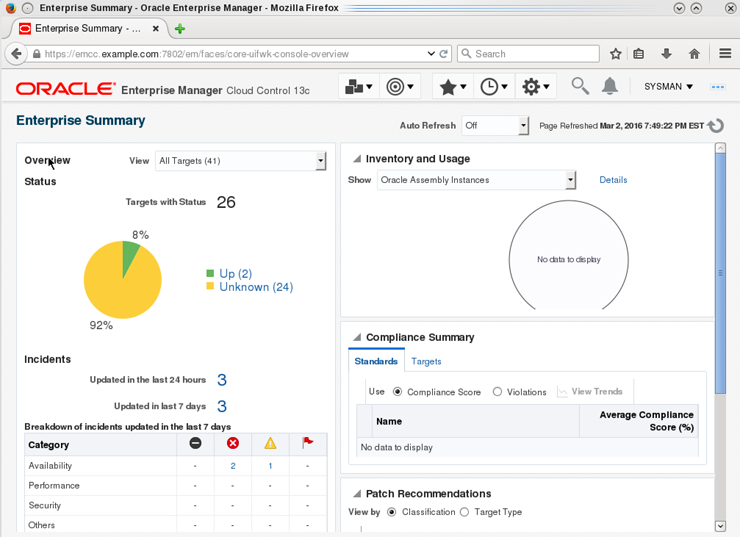Click the Security category row
The image size is (740, 537).
176,505
